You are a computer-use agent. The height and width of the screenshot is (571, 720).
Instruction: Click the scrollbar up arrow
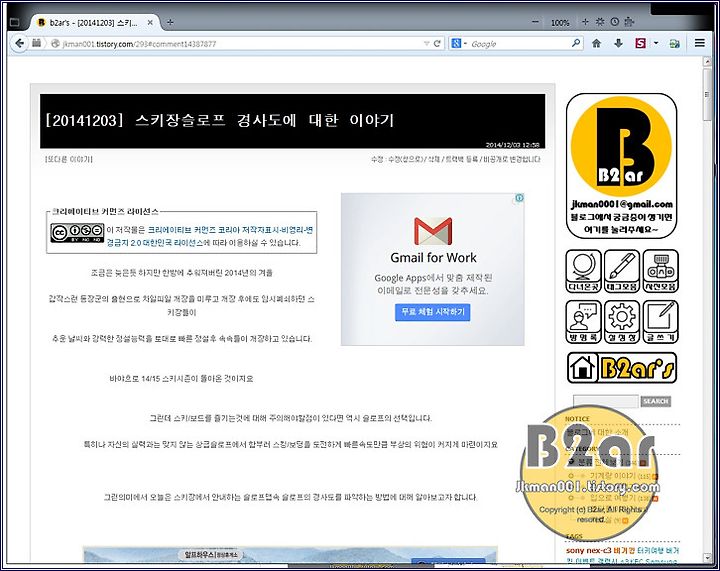(x=708, y=62)
